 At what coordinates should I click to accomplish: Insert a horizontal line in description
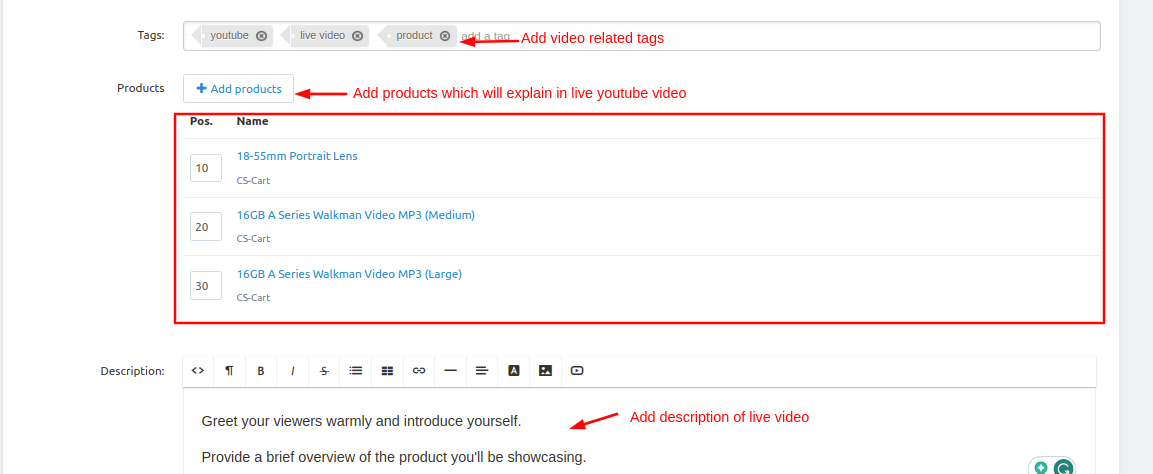coord(450,371)
